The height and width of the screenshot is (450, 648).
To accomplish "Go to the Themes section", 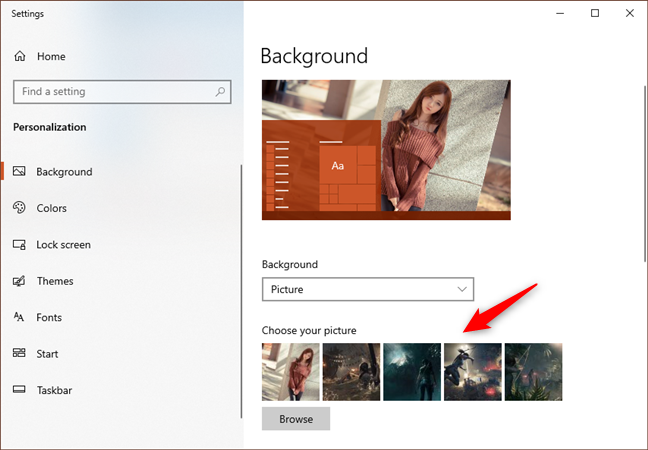I will (55, 281).
